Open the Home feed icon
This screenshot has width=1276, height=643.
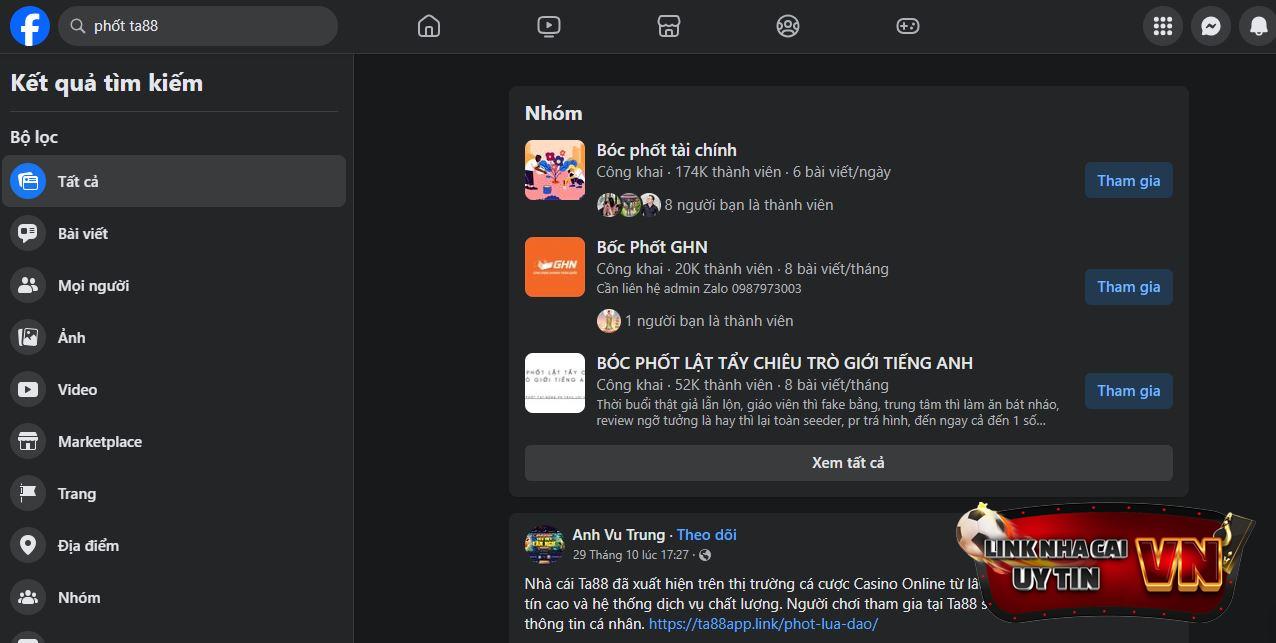click(x=429, y=26)
